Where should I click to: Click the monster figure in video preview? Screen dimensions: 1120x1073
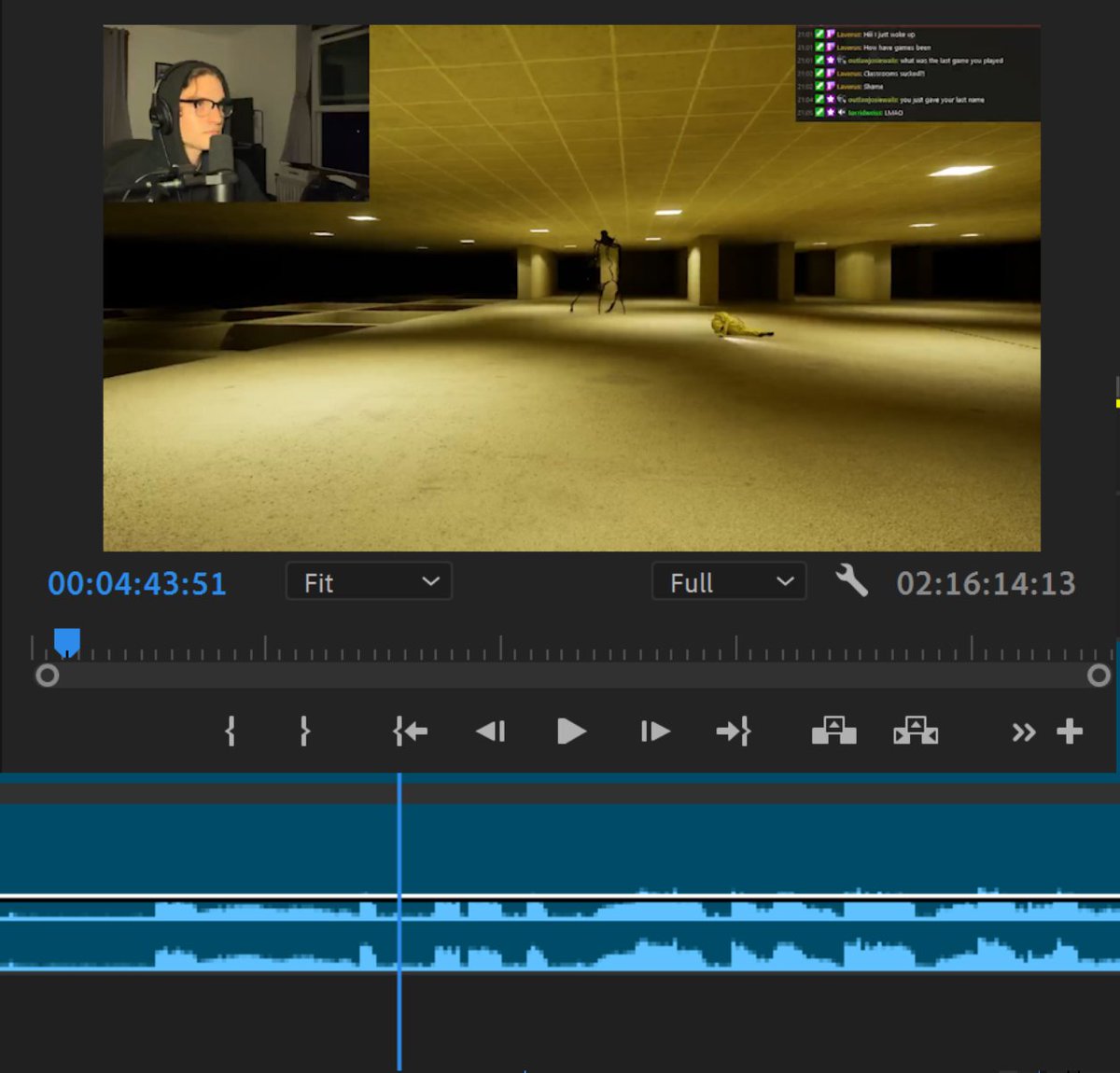(603, 272)
